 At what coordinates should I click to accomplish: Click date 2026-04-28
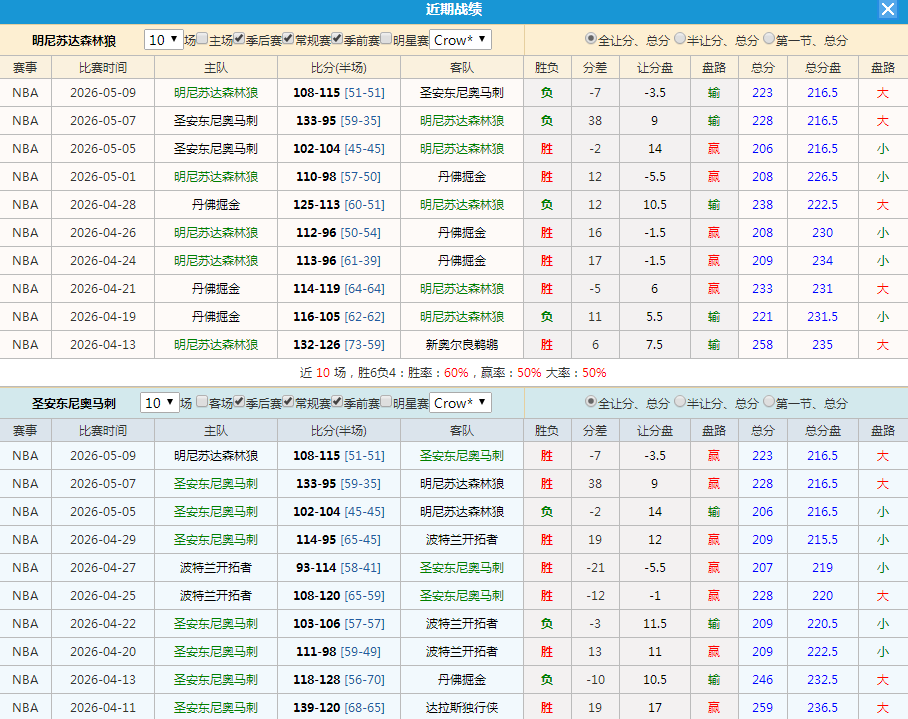pyautogui.click(x=103, y=204)
